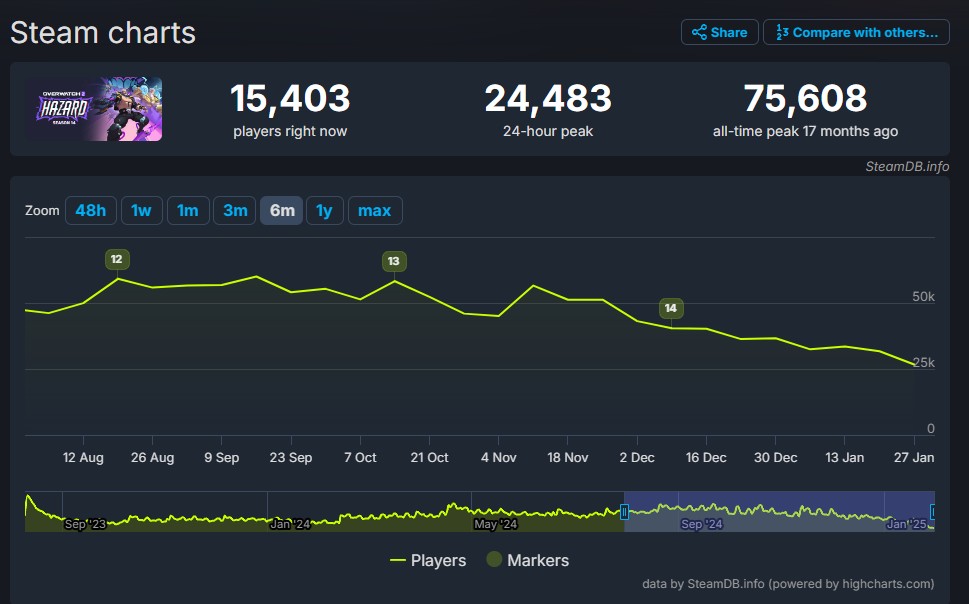Screen dimensions: 969x604
Task: Choose the 6m zoom button
Action: 281,210
